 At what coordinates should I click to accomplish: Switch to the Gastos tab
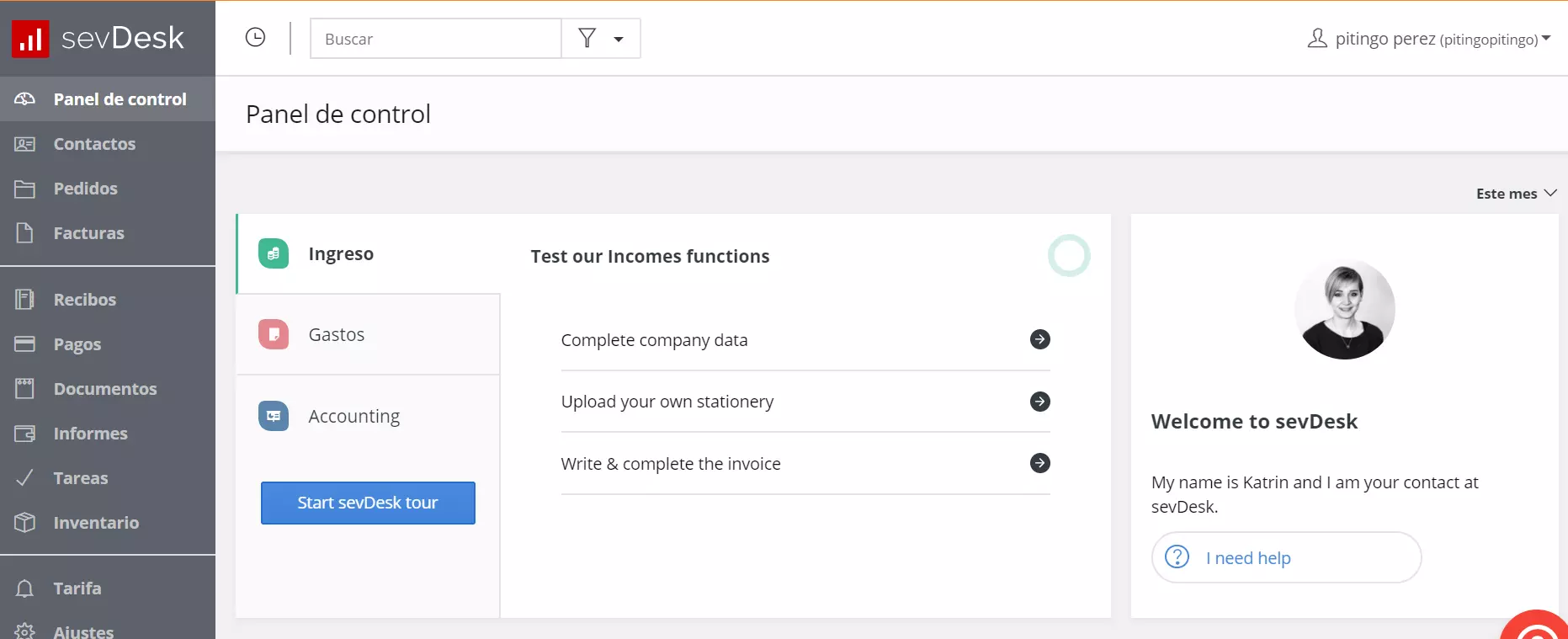click(x=369, y=334)
